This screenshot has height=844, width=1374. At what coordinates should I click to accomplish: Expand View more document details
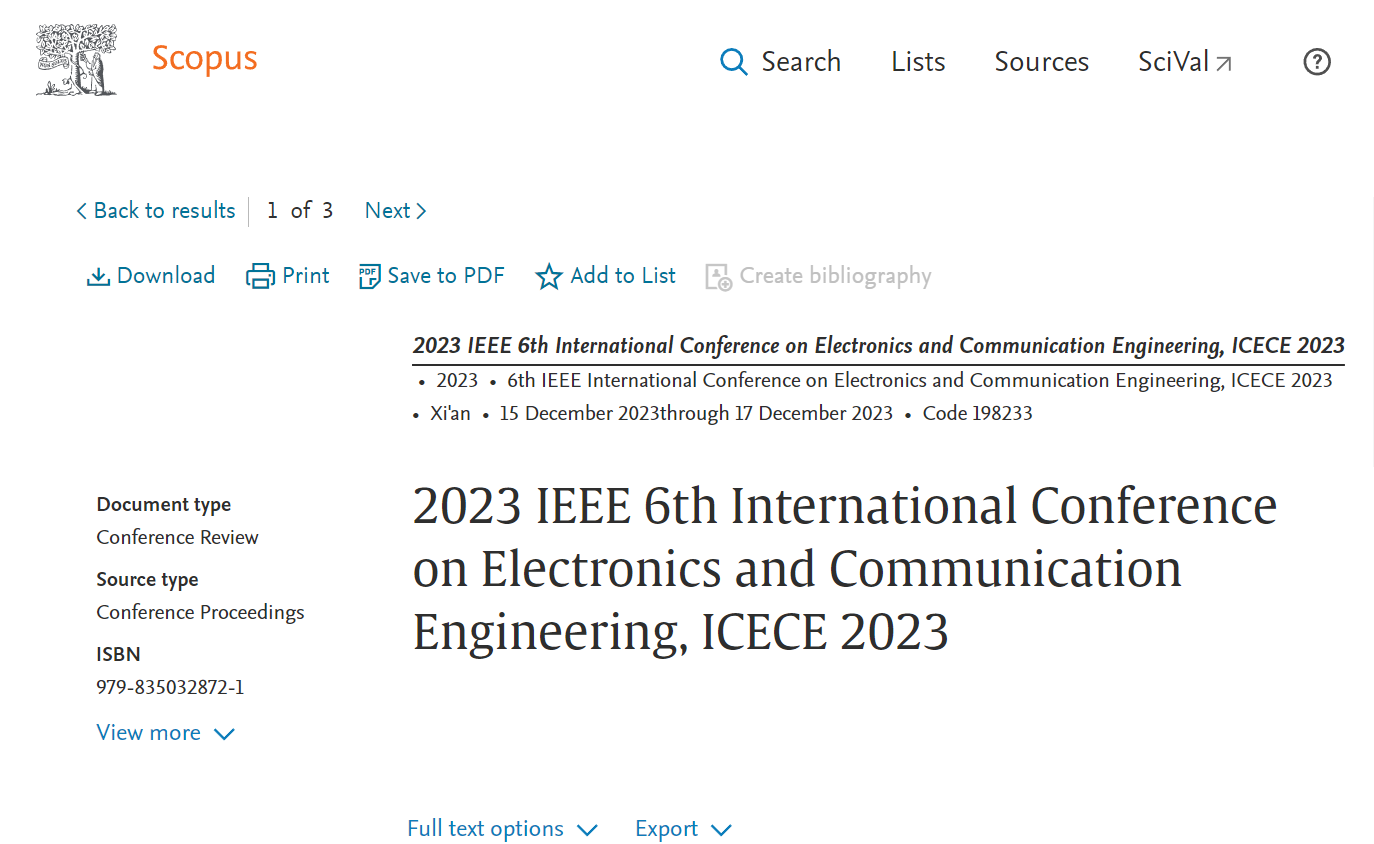[165, 733]
